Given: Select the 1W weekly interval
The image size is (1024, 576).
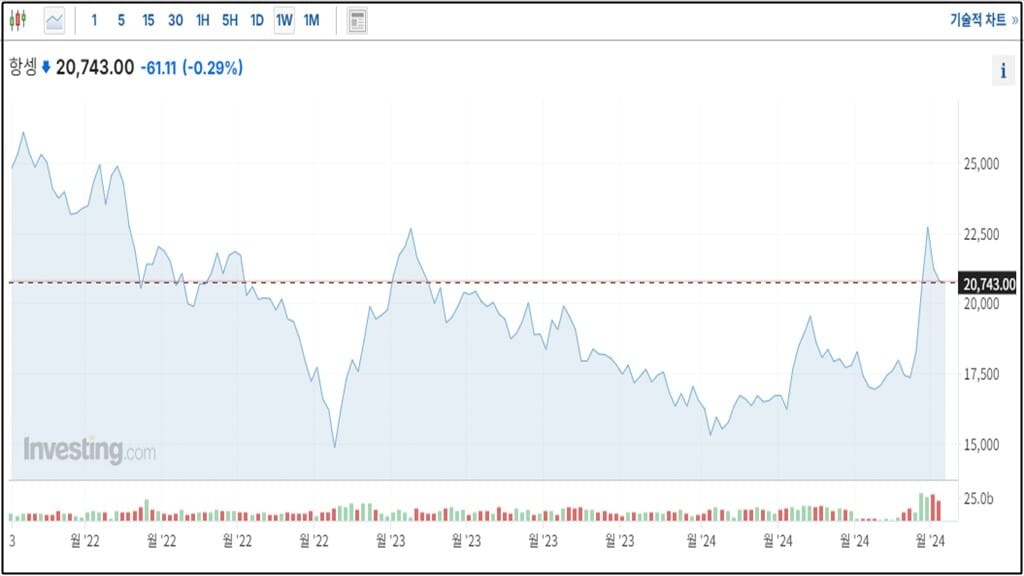Looking at the screenshot, I should [284, 20].
